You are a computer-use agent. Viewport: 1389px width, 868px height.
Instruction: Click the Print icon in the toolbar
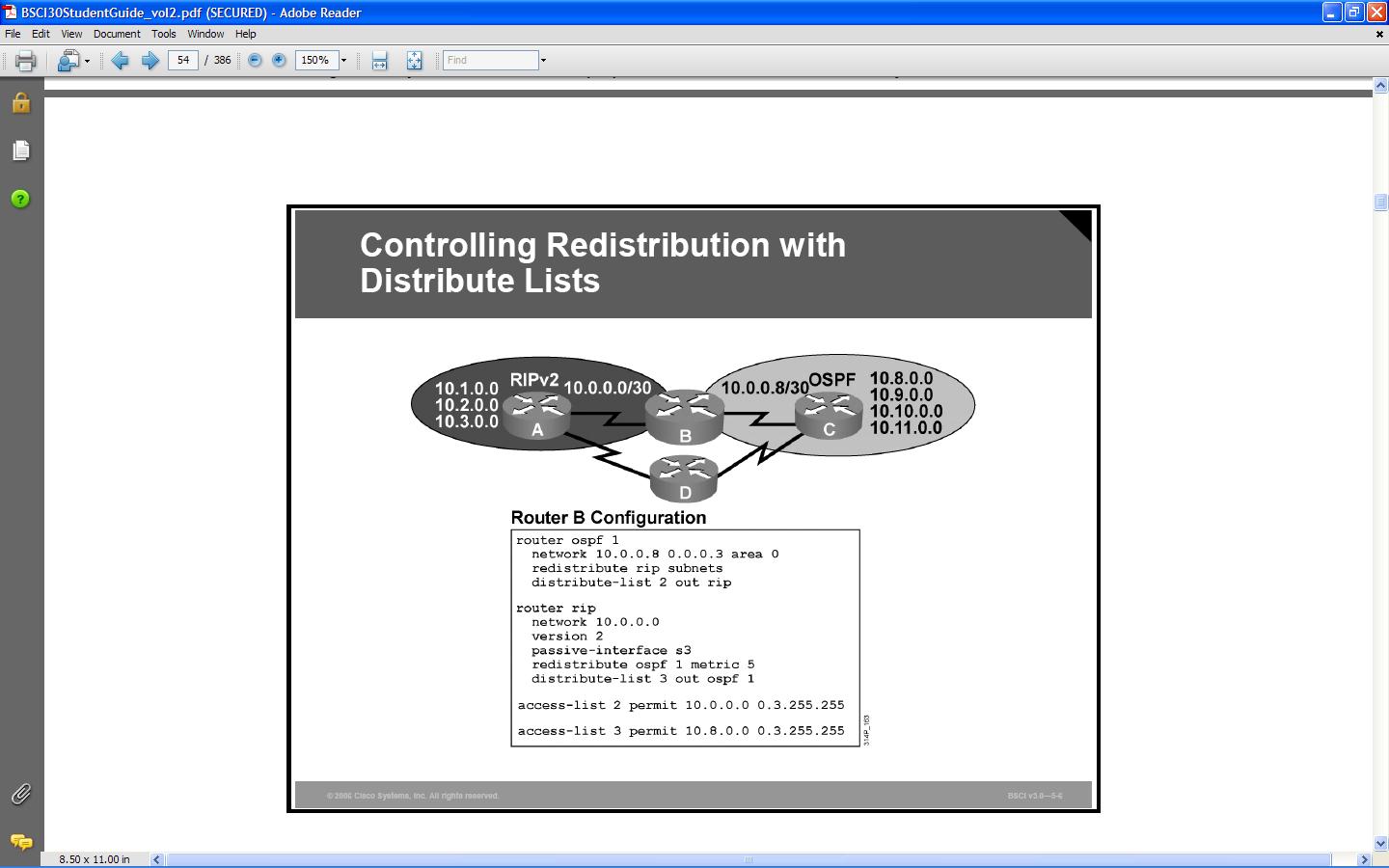[x=25, y=61]
